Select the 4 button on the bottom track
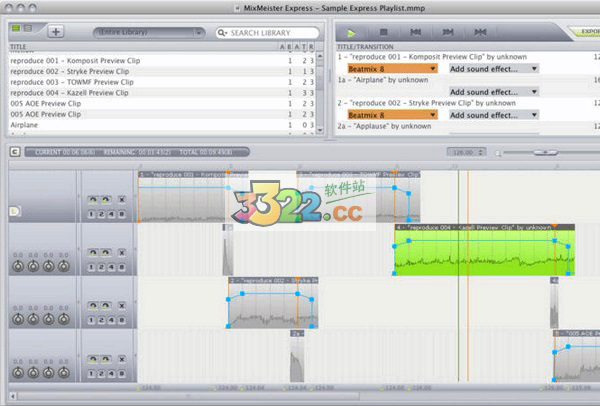Image resolution: width=600 pixels, height=406 pixels. coord(111,373)
